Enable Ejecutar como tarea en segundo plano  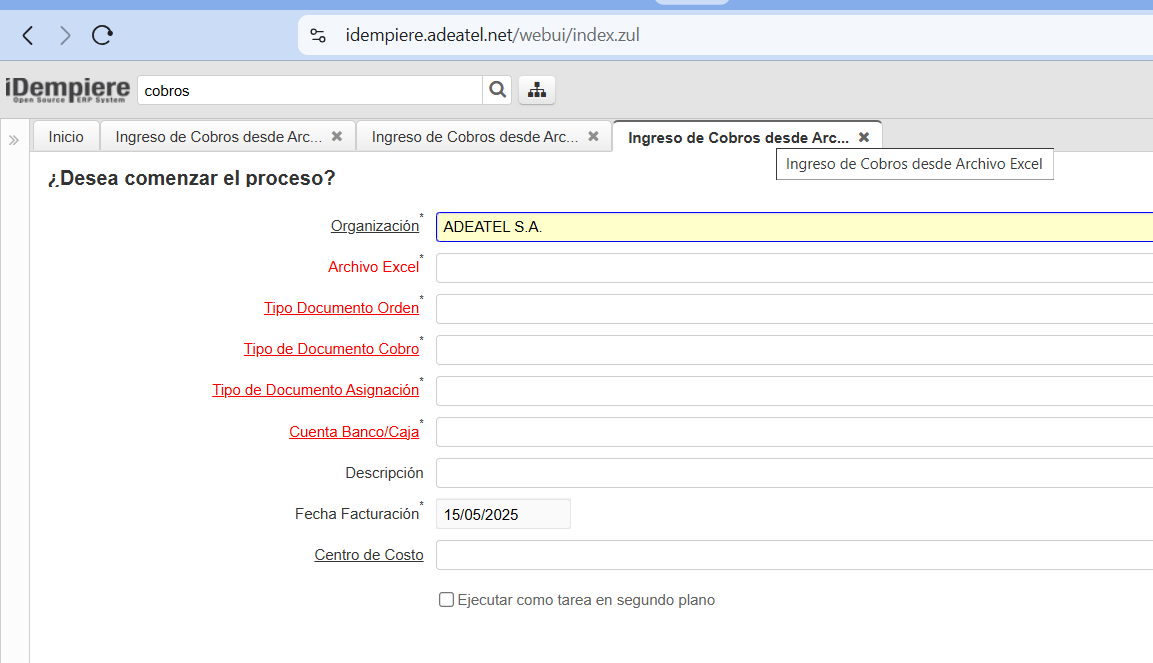(447, 600)
